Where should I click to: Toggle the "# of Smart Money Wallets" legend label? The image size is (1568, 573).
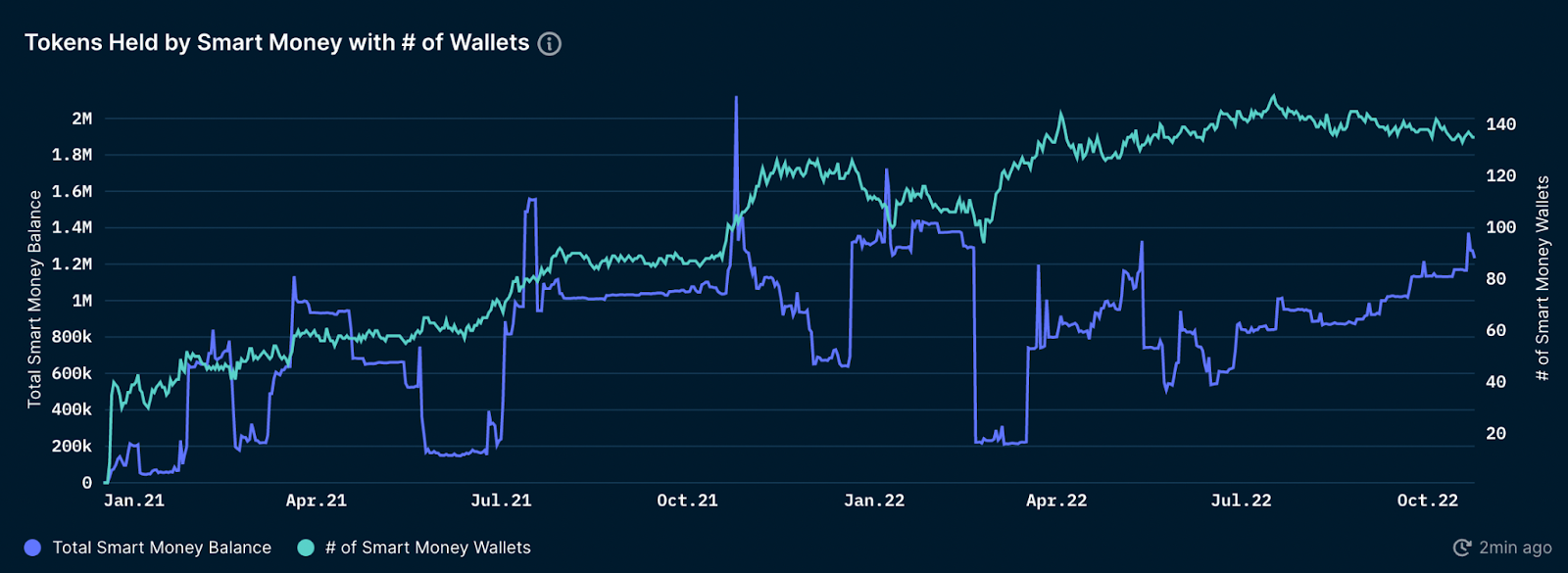[427, 548]
